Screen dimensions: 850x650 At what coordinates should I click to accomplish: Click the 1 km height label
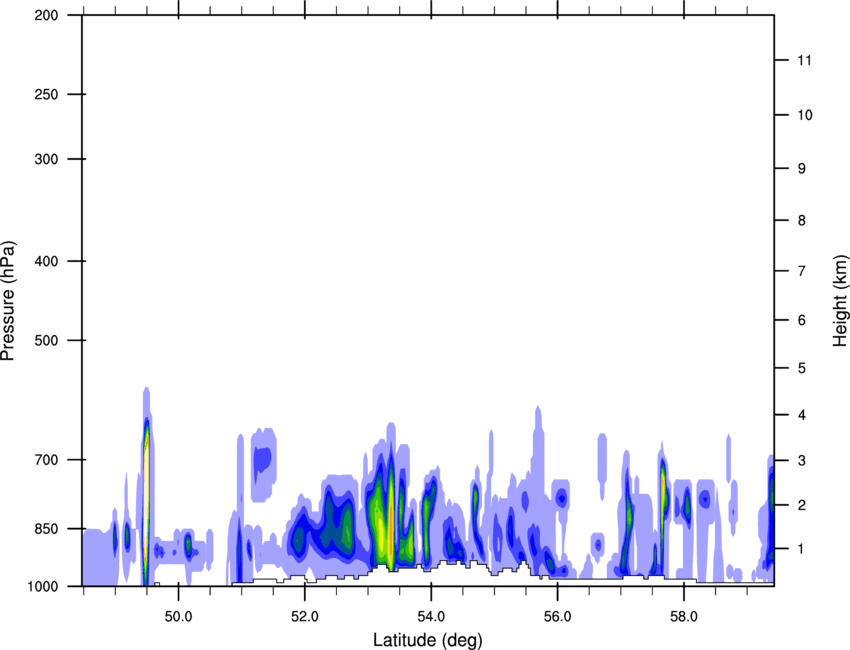pos(801,549)
